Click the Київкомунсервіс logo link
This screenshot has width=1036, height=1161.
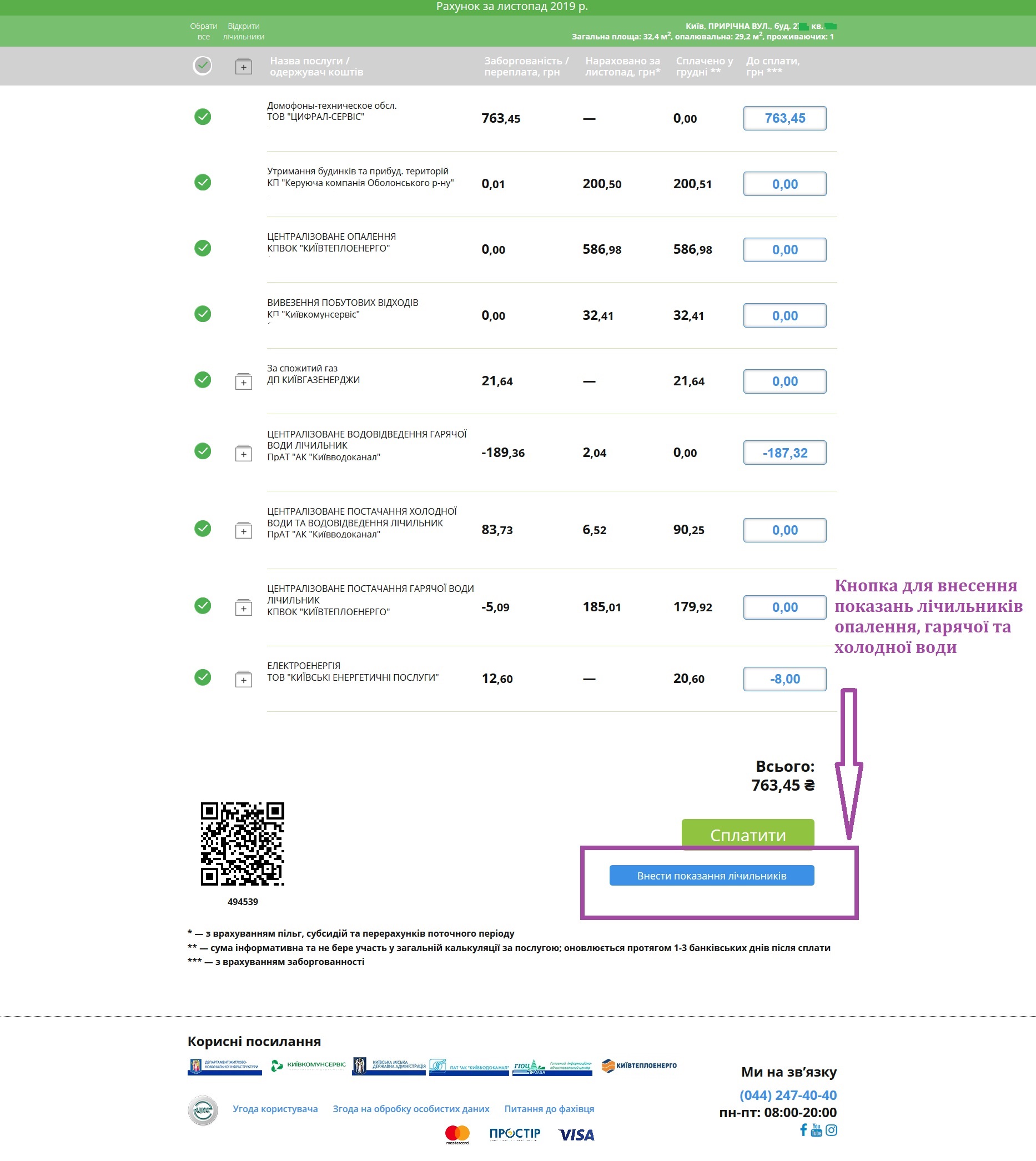coord(308,1065)
